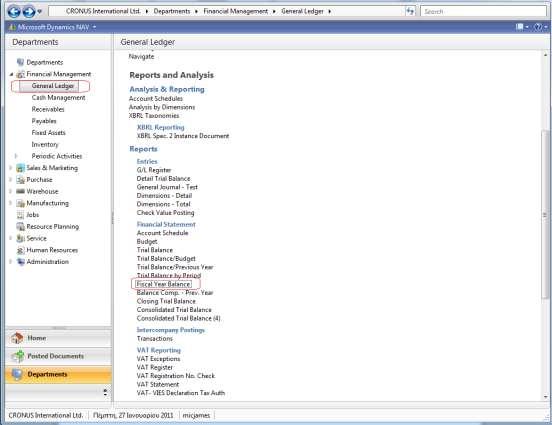The image size is (552, 425).
Task: Expand the Periodic Activities node
Action: [x=16, y=156]
